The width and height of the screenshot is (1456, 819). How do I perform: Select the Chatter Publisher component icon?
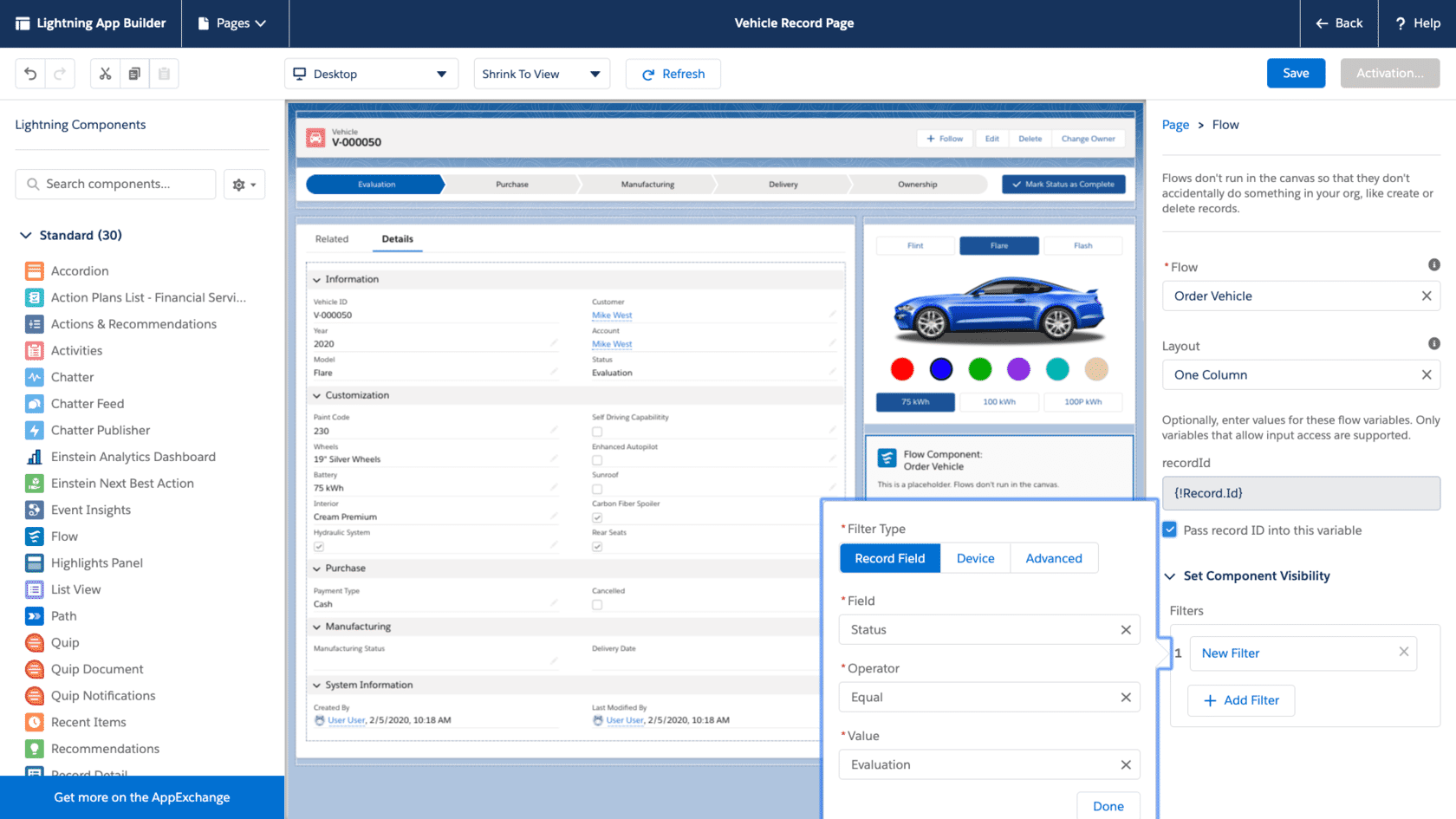coord(35,430)
